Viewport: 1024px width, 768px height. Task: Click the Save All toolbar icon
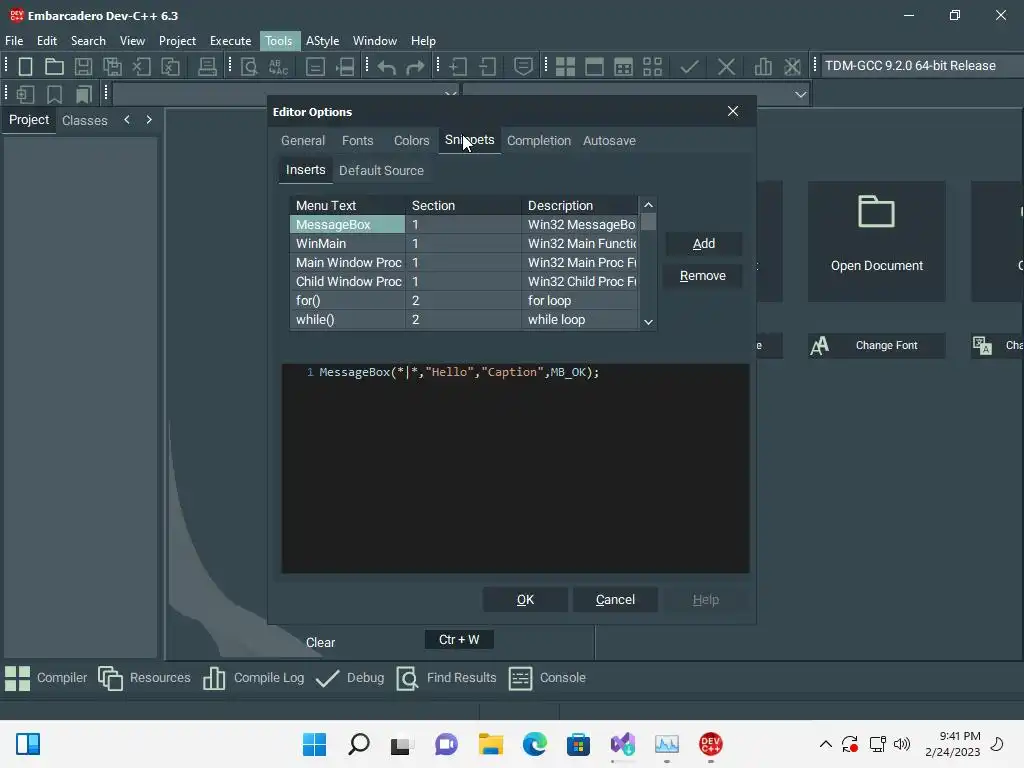[112, 66]
